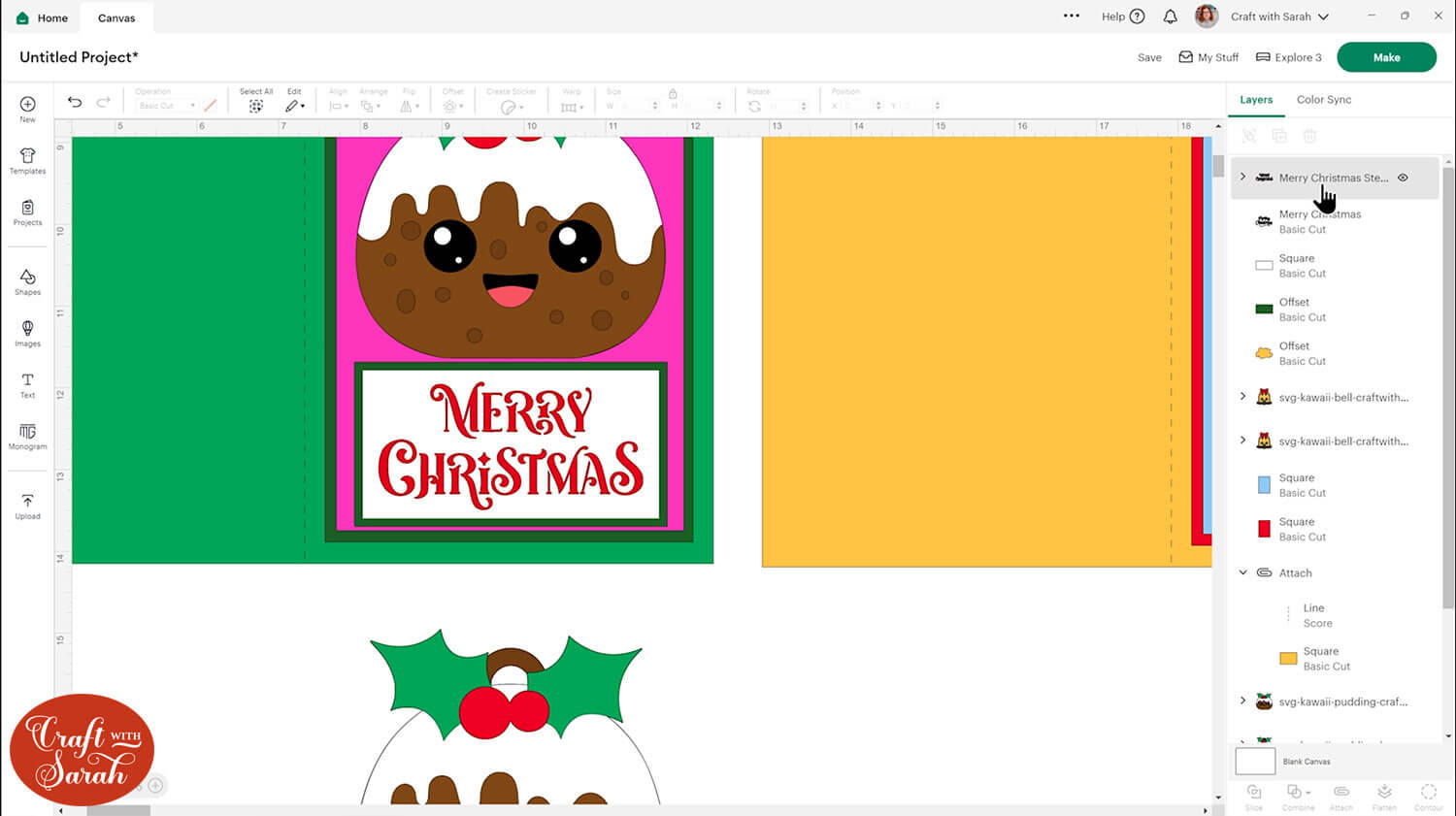Click the Undo arrow
This screenshot has height=816, width=1456.
(x=75, y=103)
